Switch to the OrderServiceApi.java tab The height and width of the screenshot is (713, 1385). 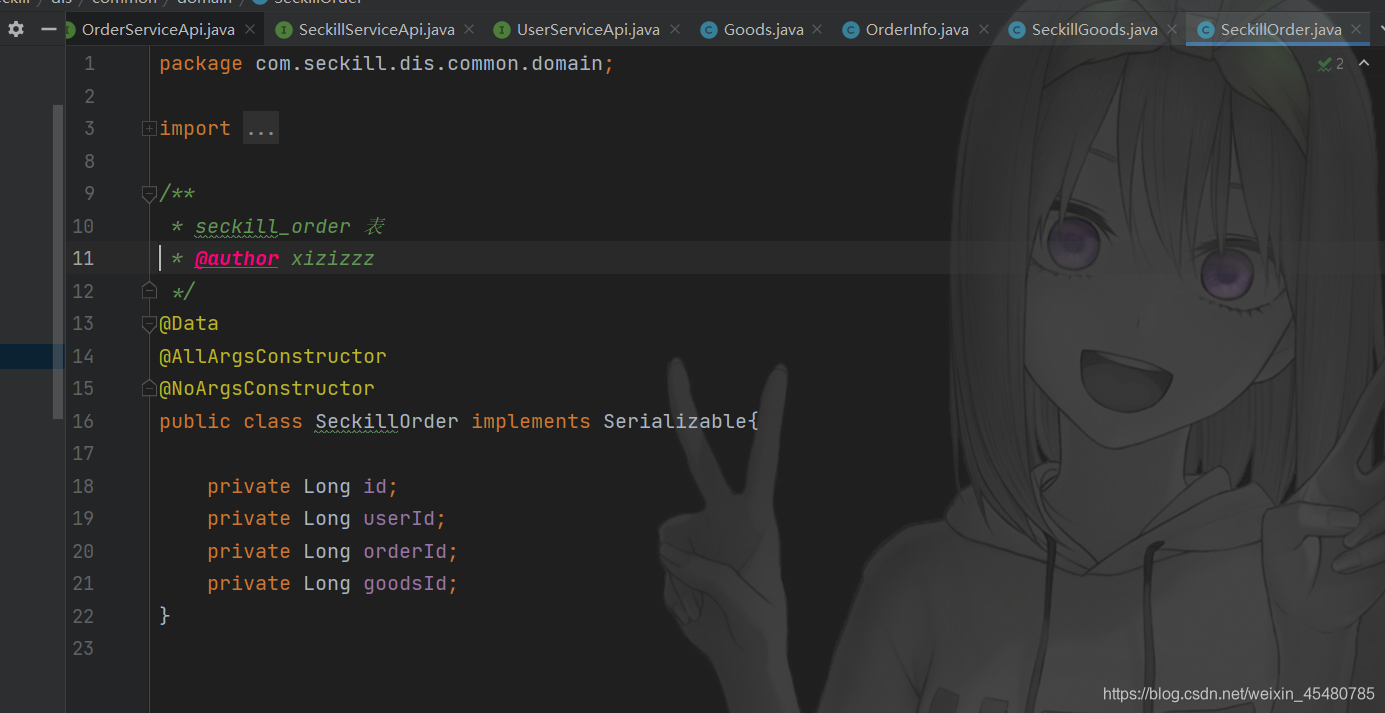158,30
